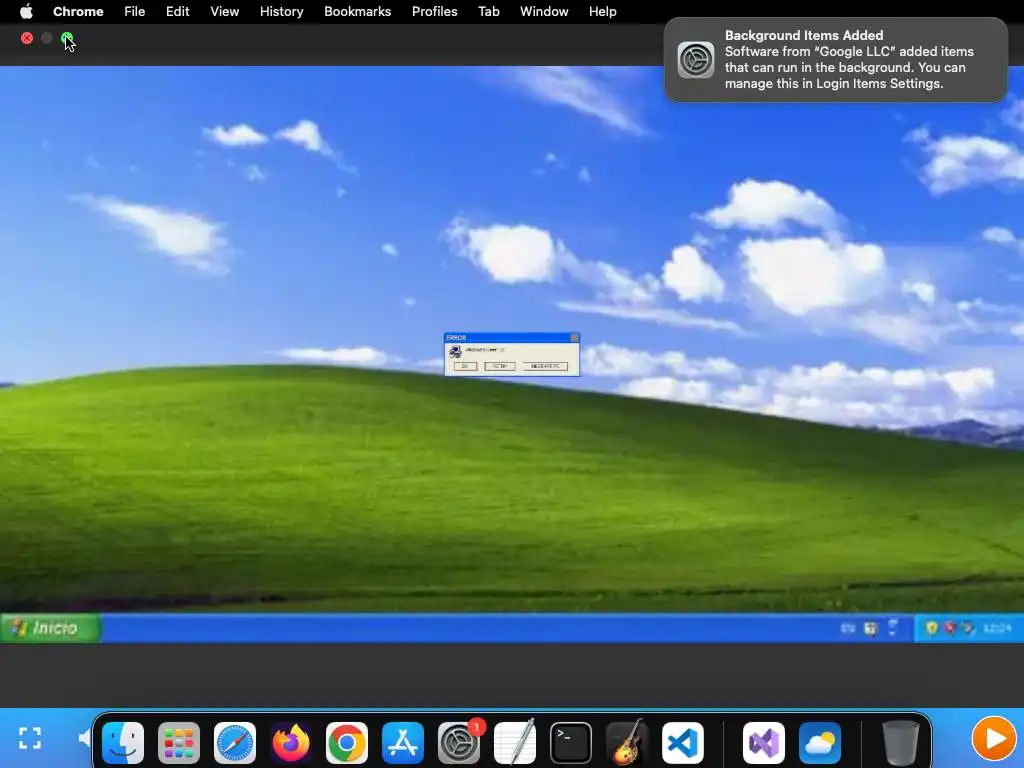This screenshot has width=1024, height=768.
Task: Open the Bookmarks menu
Action: 357,11
